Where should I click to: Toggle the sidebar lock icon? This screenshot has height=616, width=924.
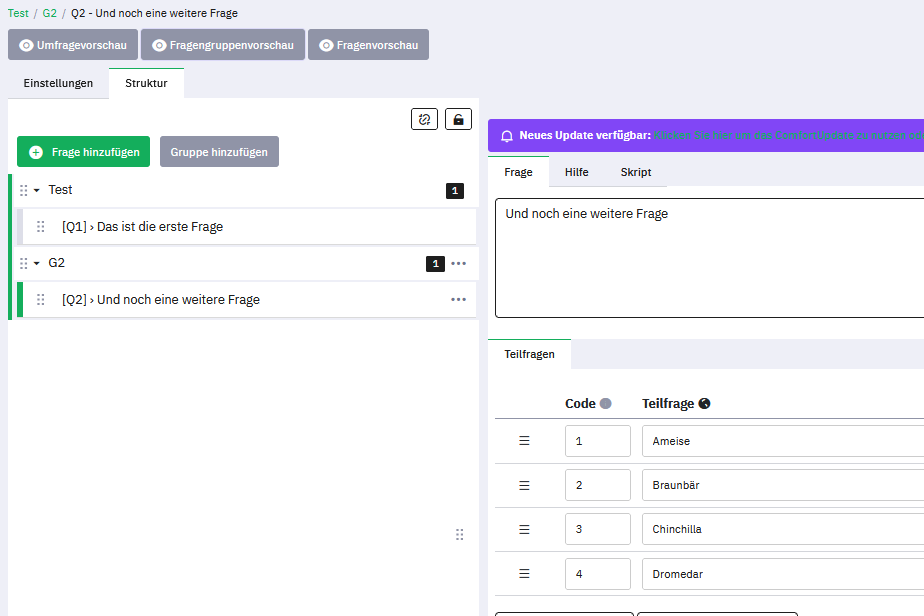point(458,119)
